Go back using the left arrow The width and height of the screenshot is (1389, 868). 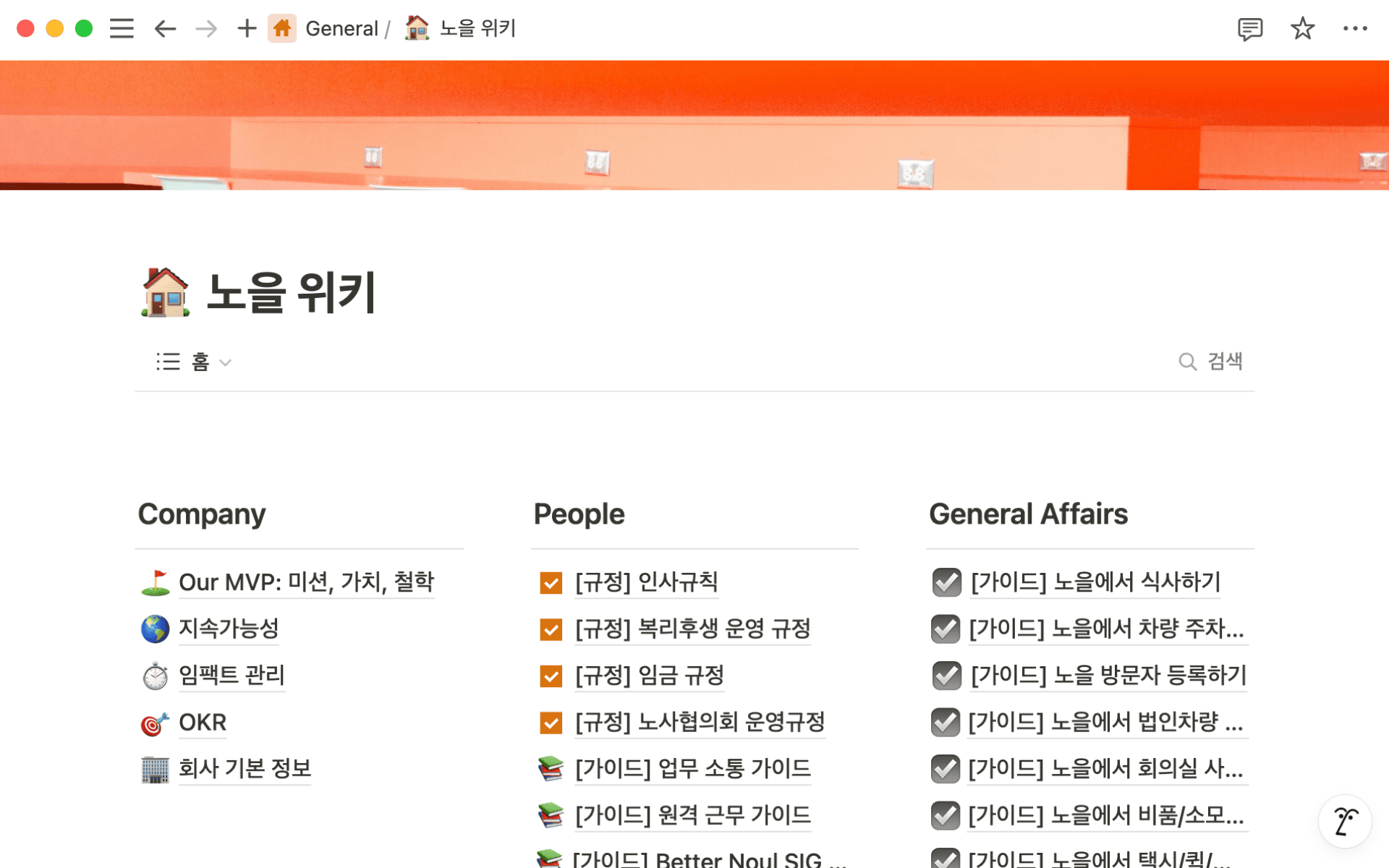coord(165,29)
